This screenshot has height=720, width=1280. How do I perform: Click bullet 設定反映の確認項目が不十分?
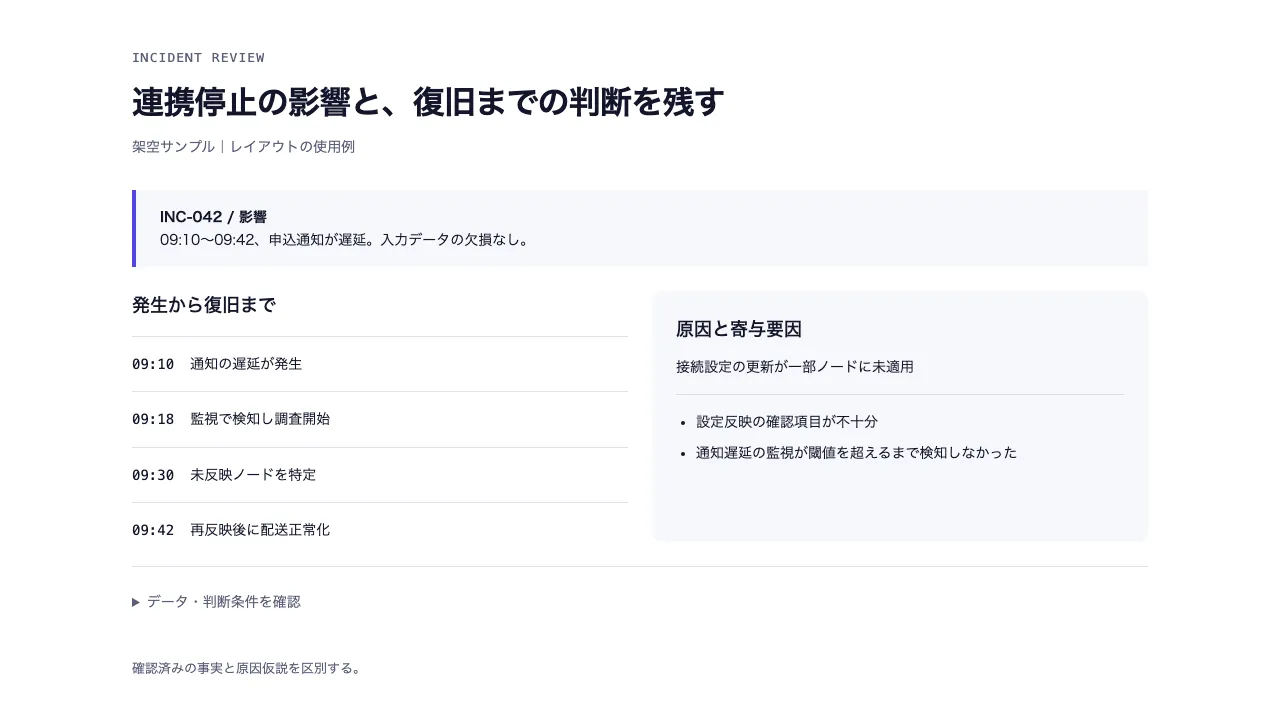click(x=787, y=422)
